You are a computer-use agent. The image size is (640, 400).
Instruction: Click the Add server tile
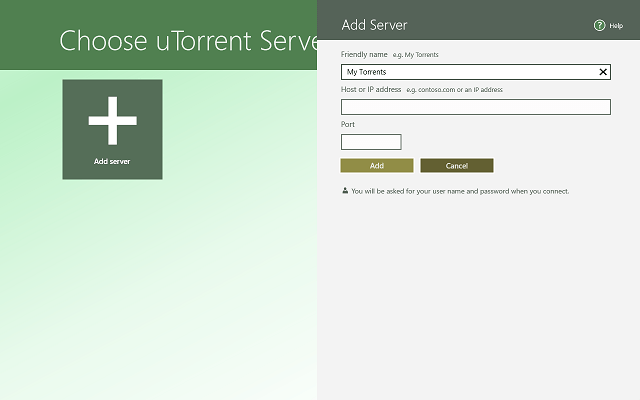tap(112, 129)
